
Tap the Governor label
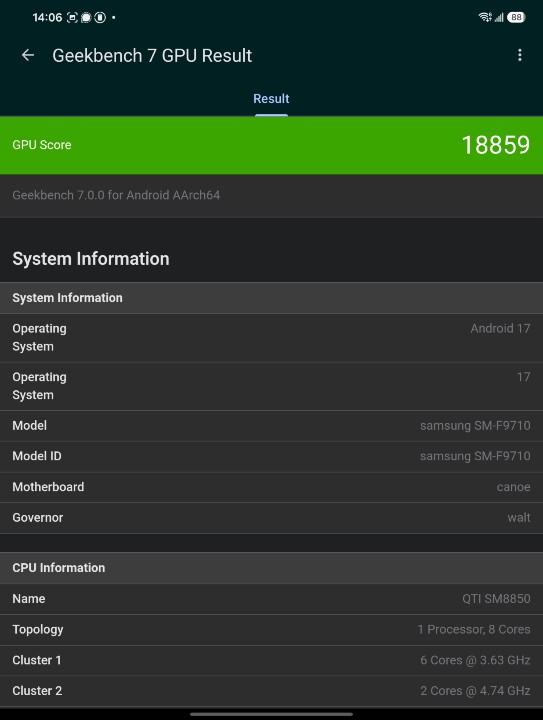pos(38,518)
